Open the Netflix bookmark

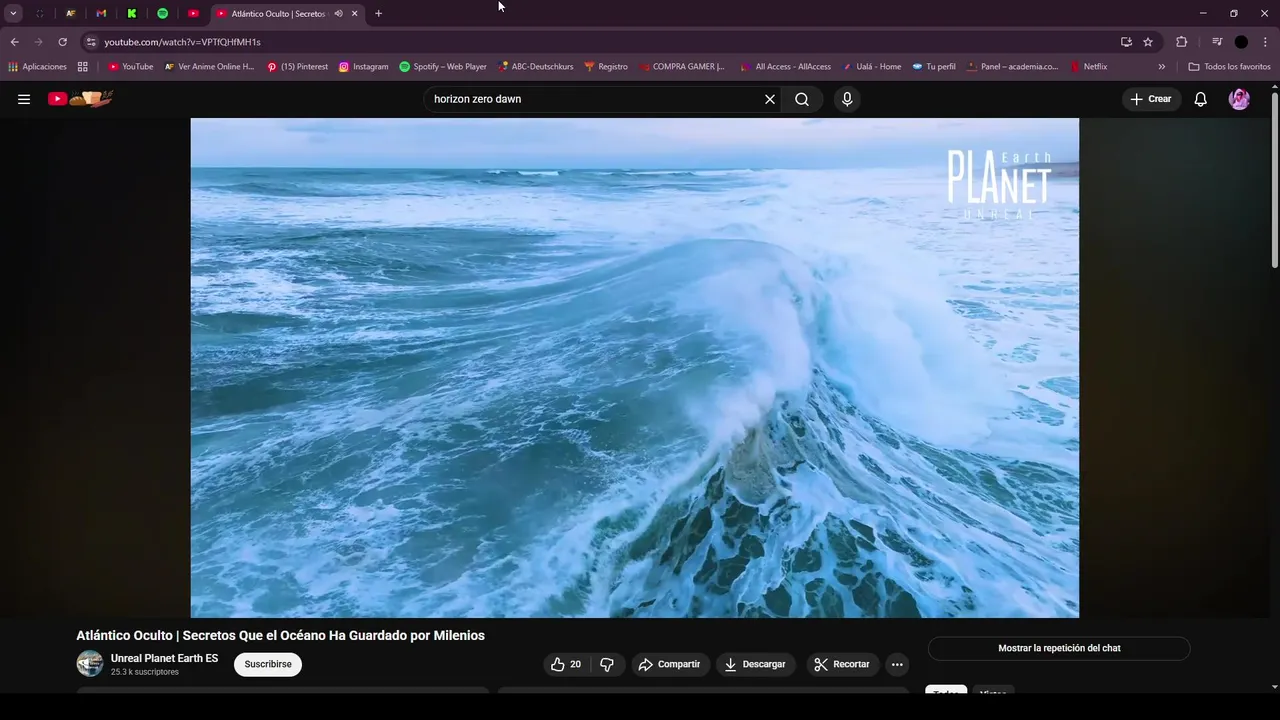pos(1089,67)
